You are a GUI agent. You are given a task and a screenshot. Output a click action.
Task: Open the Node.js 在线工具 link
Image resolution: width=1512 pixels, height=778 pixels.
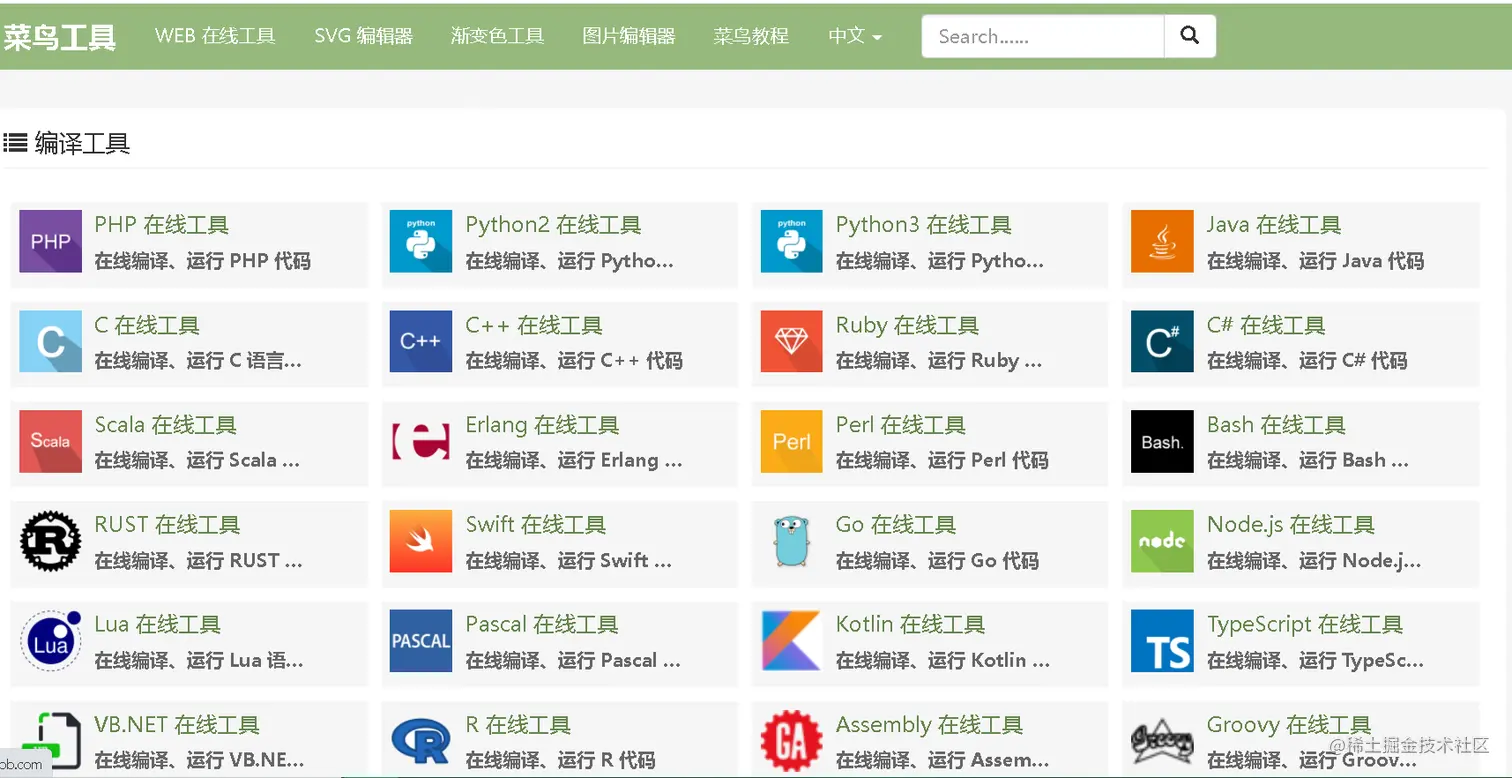tap(1291, 525)
